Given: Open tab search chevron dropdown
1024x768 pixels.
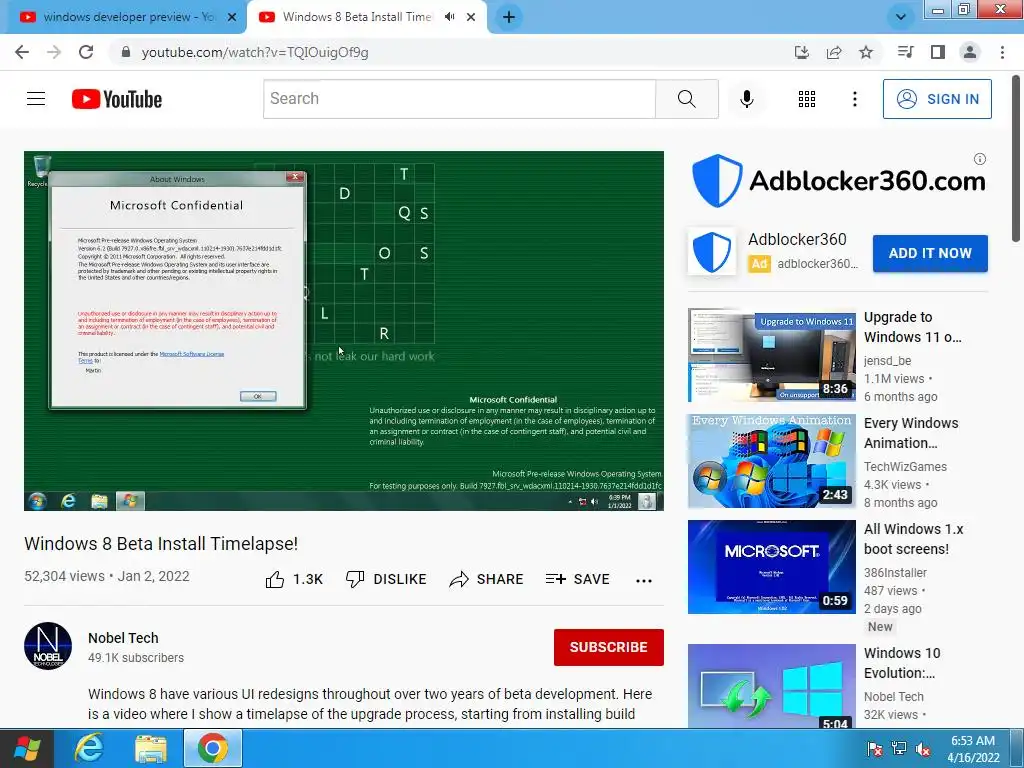Looking at the screenshot, I should point(901,17).
